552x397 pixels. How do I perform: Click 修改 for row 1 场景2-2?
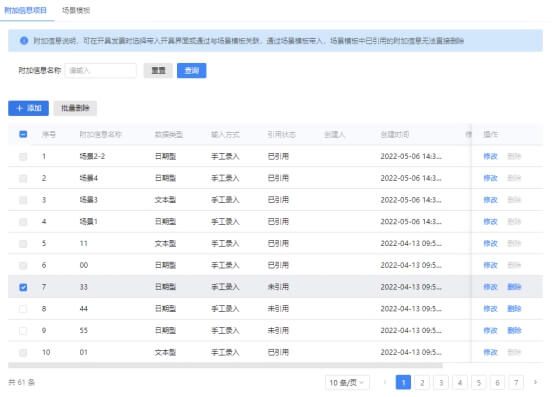click(x=490, y=156)
